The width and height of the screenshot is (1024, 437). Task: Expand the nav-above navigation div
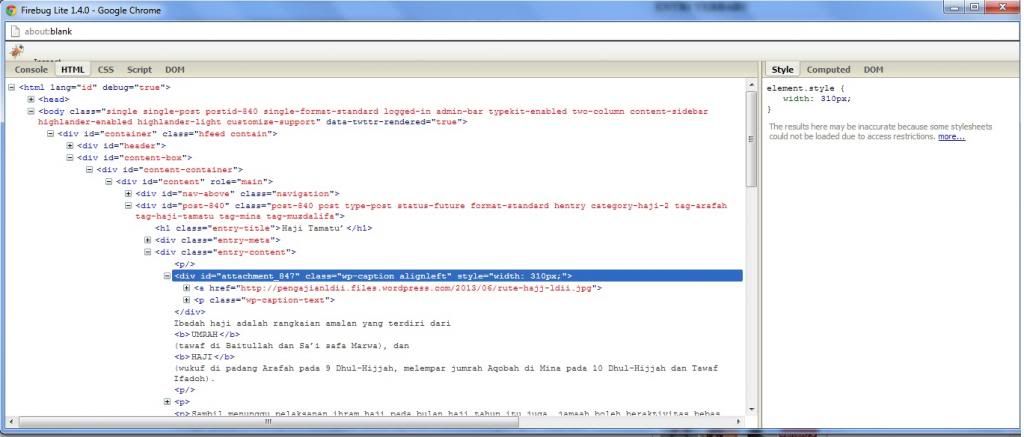pyautogui.click(x=128, y=193)
